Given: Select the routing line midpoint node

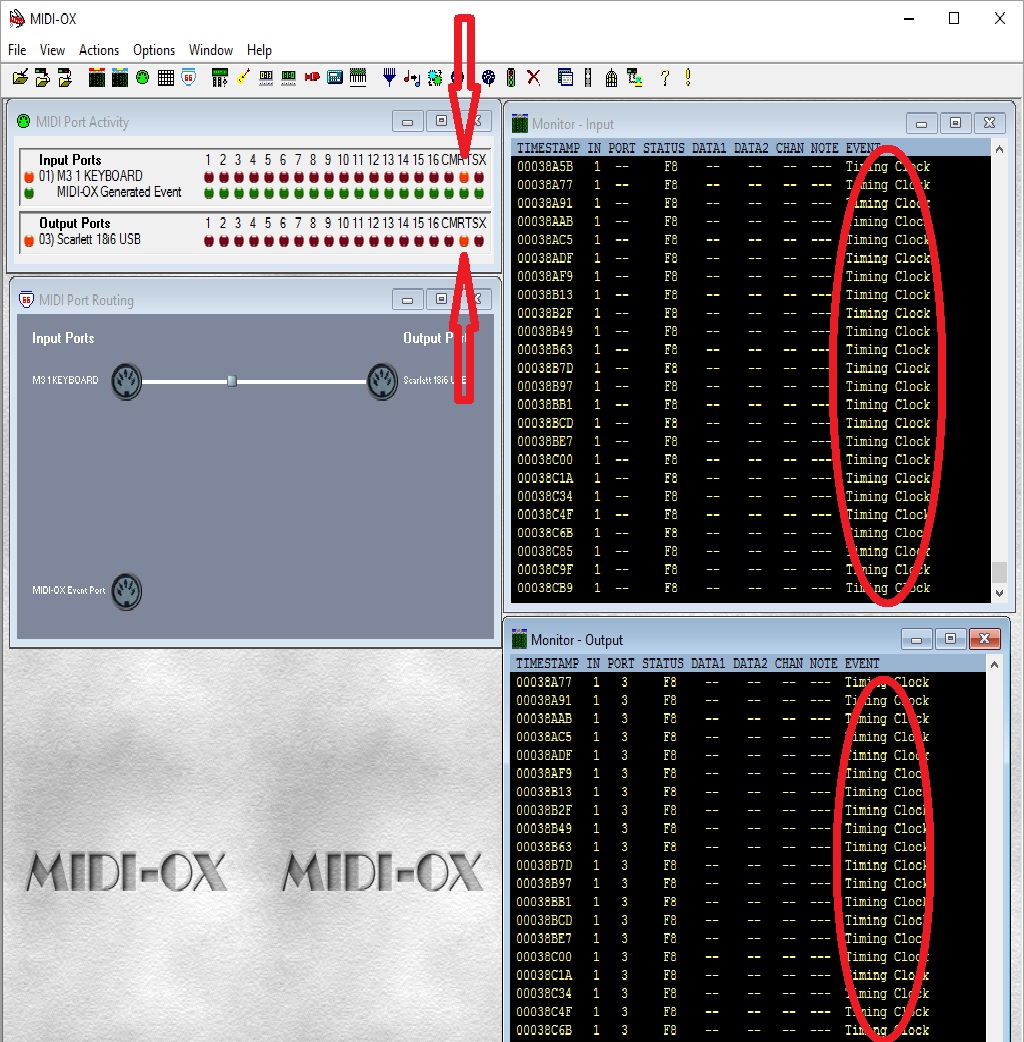Looking at the screenshot, I should [232, 381].
